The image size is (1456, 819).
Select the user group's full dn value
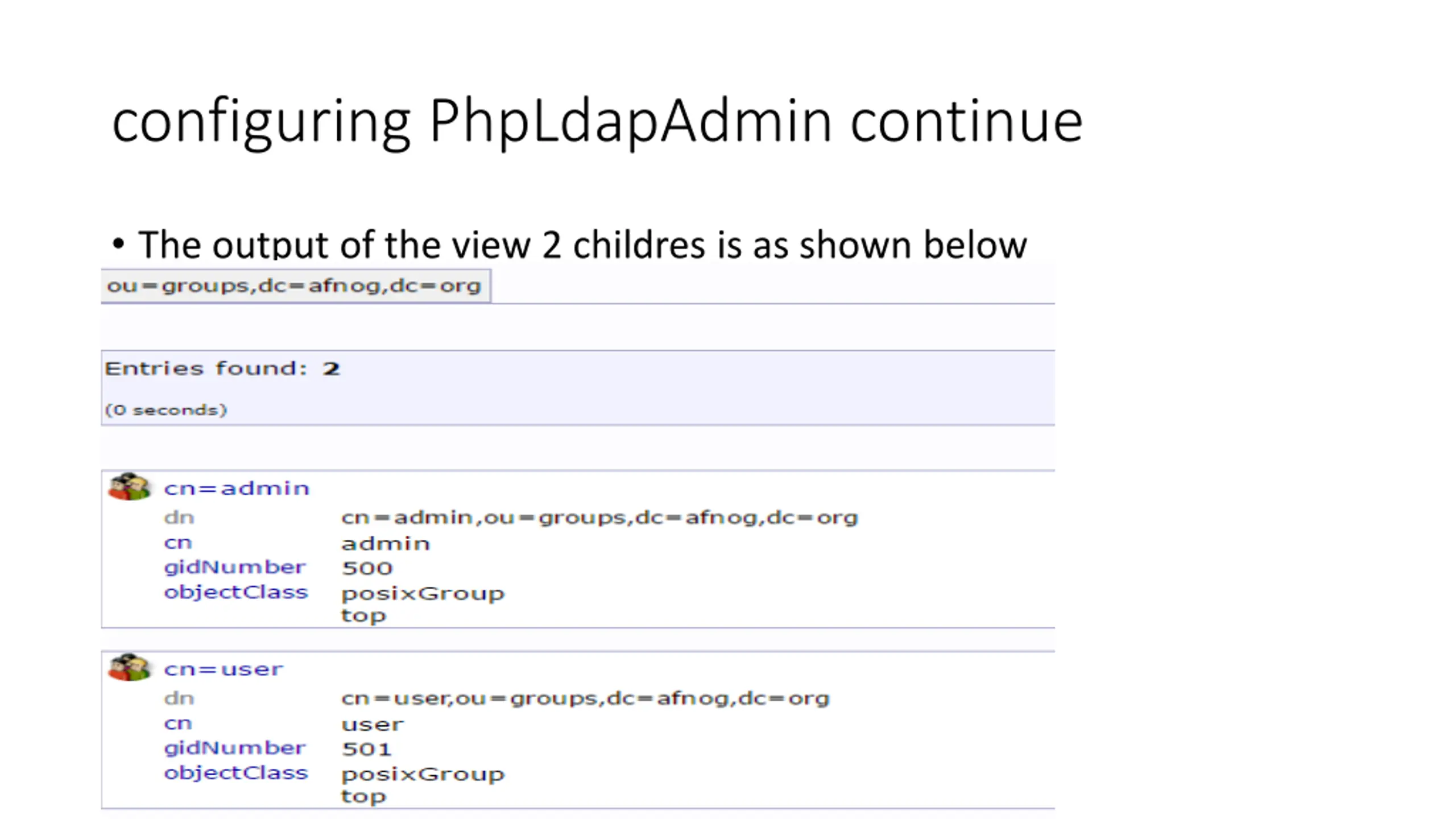click(585, 699)
